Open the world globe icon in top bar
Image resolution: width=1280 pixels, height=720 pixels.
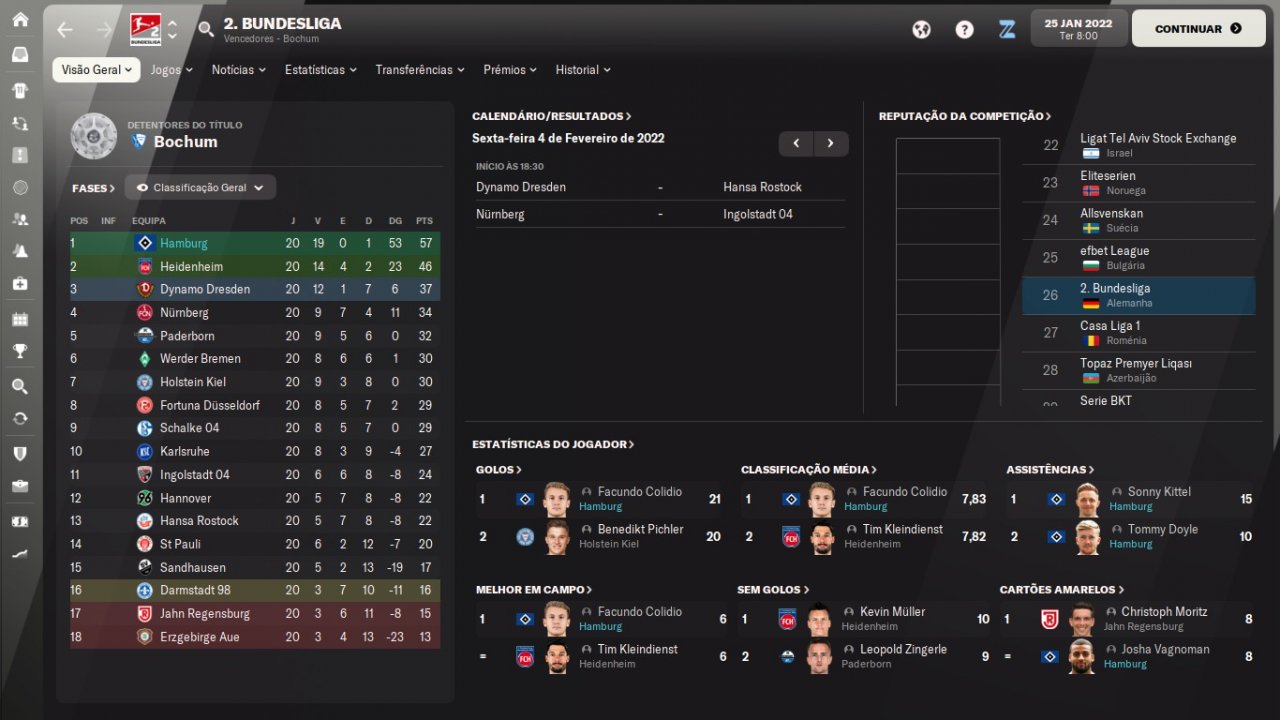pos(921,29)
